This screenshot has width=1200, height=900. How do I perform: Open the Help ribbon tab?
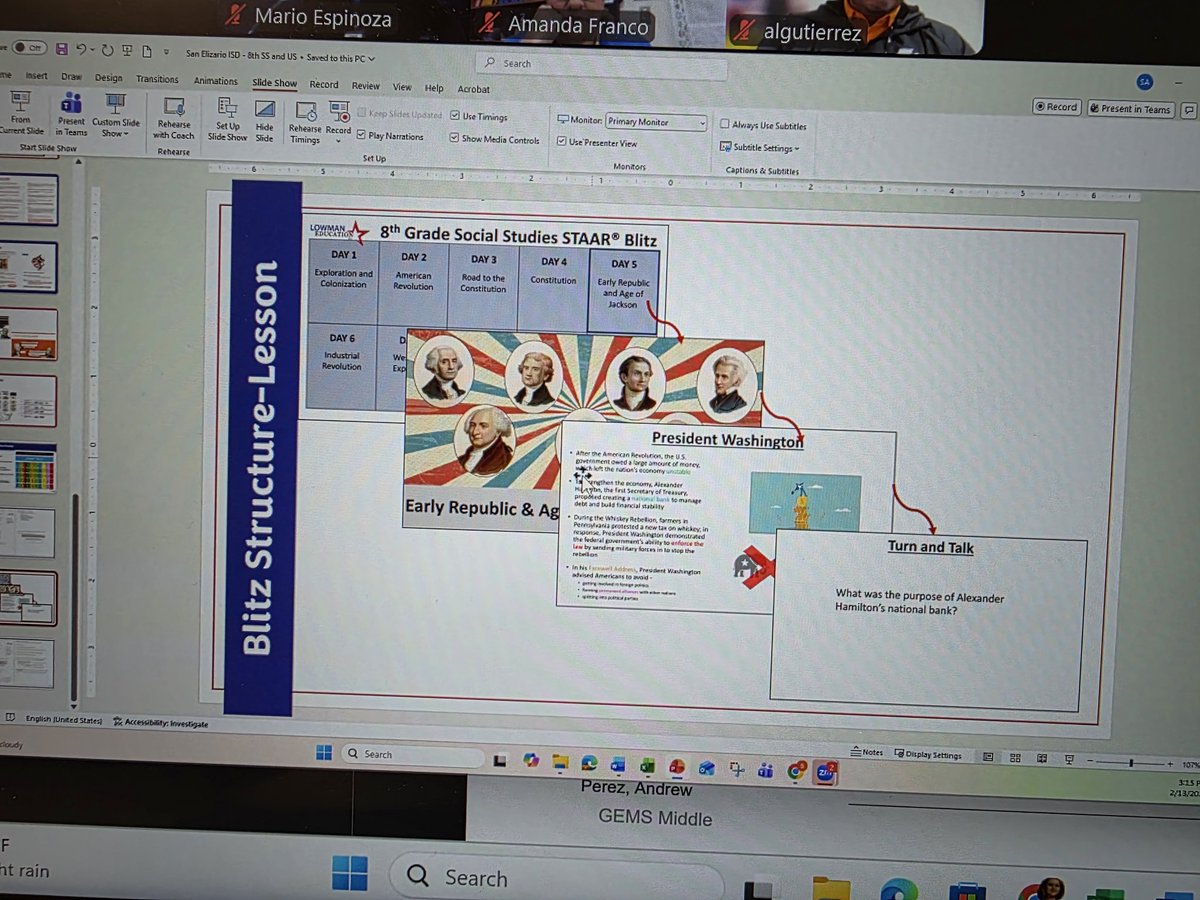tap(434, 88)
